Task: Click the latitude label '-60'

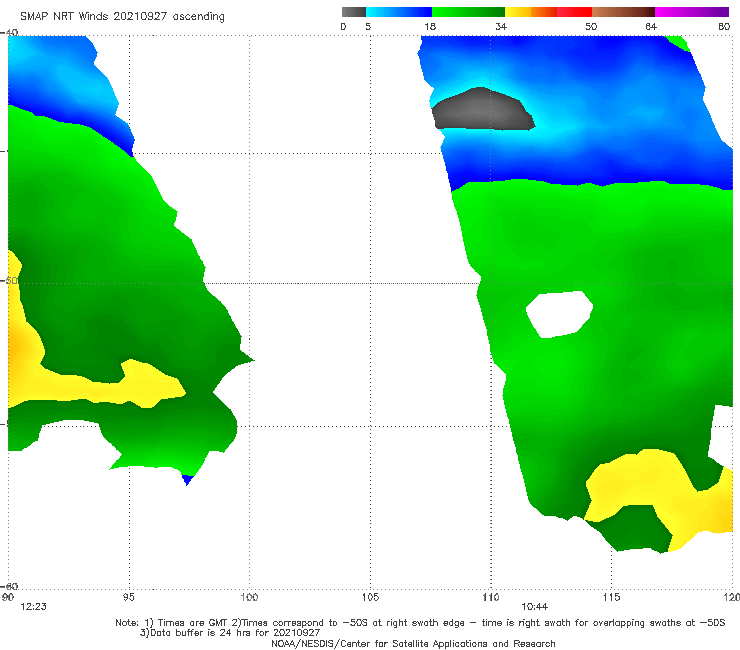Action: 9,586
